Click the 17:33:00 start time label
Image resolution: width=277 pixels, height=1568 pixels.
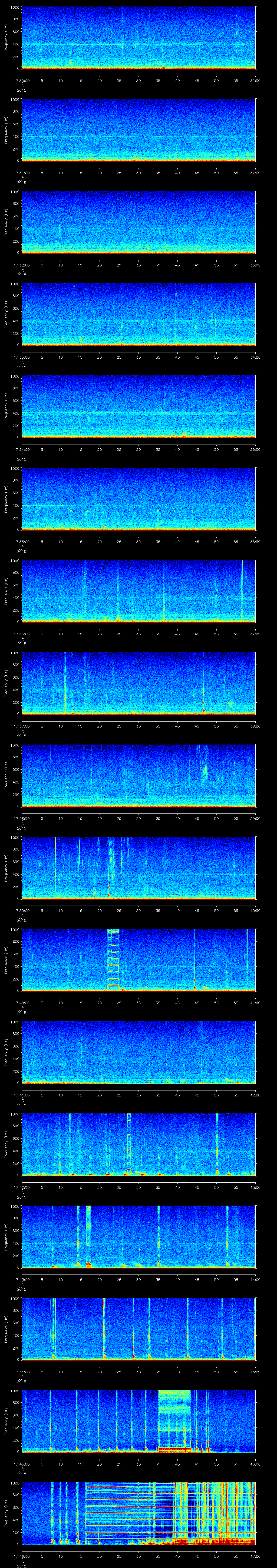tap(21, 357)
